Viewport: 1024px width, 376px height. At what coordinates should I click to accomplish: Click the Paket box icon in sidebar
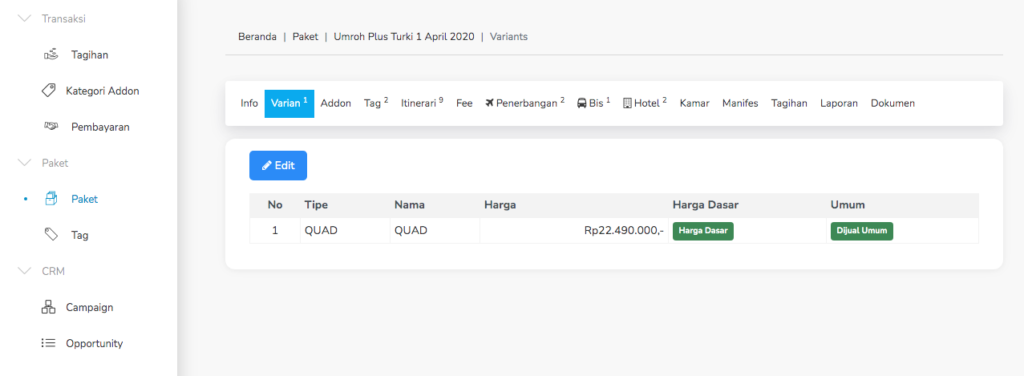51,199
